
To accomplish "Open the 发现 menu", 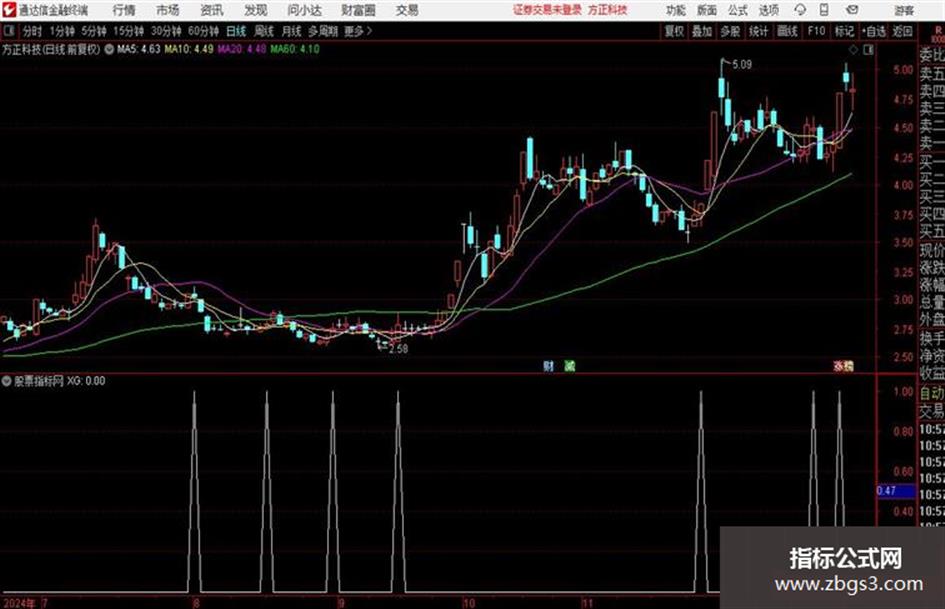I will (256, 10).
